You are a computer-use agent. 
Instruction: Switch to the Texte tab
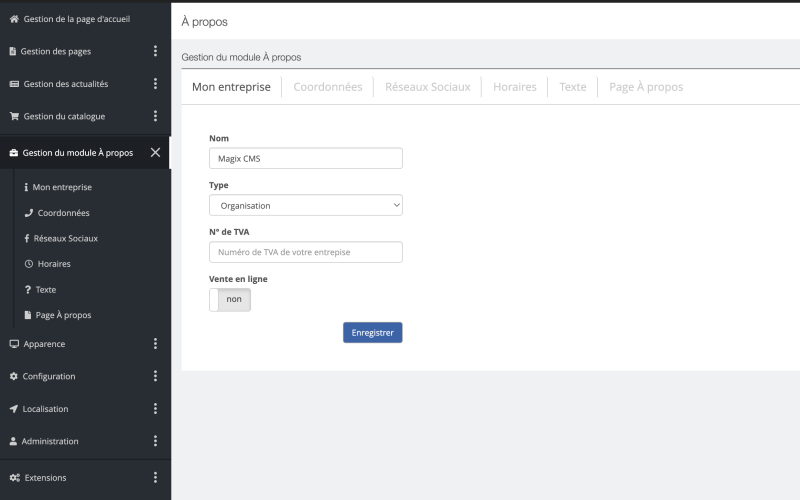pos(572,87)
